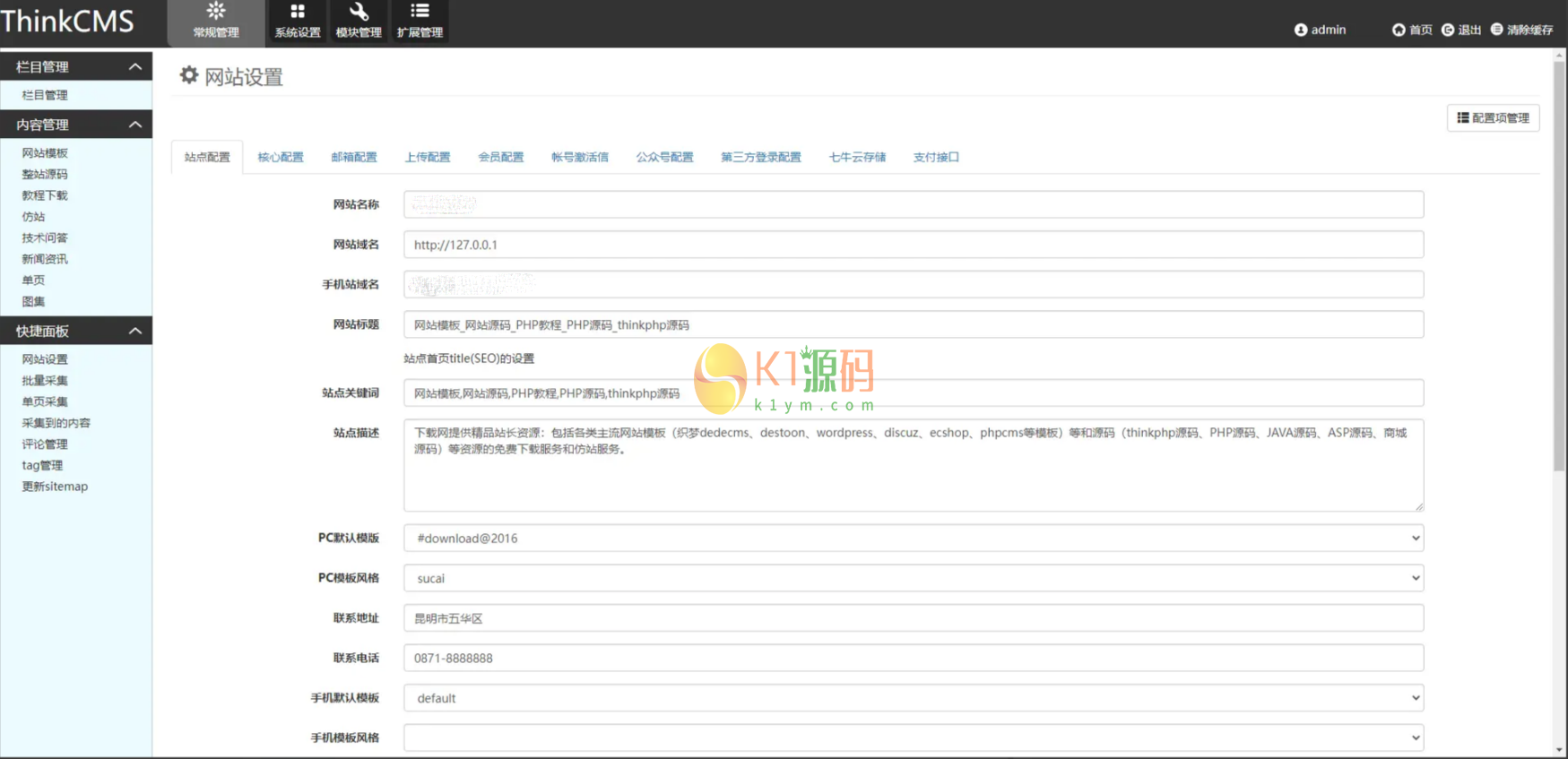The image size is (1568, 759).
Task: Collapse the 内容管理 sidebar section
Action: point(135,125)
